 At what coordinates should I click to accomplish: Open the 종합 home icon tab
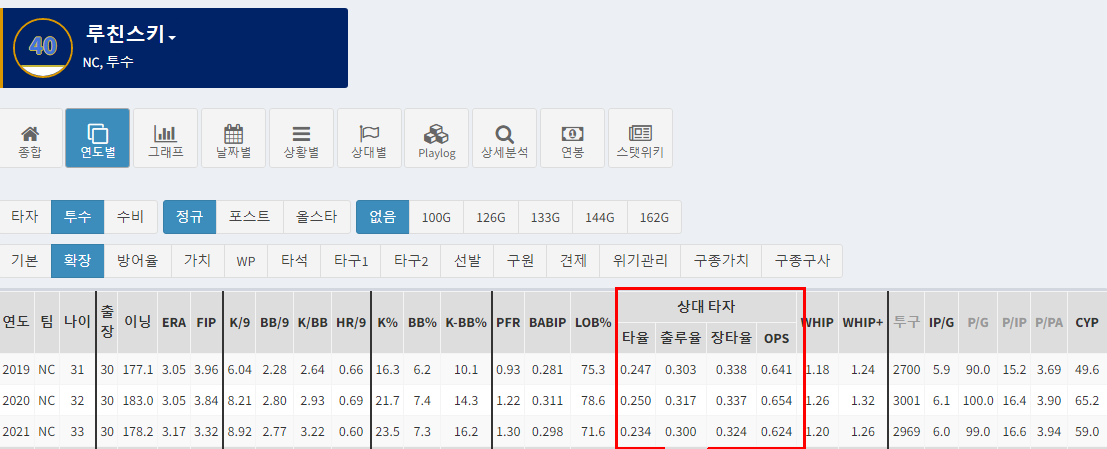[x=30, y=138]
